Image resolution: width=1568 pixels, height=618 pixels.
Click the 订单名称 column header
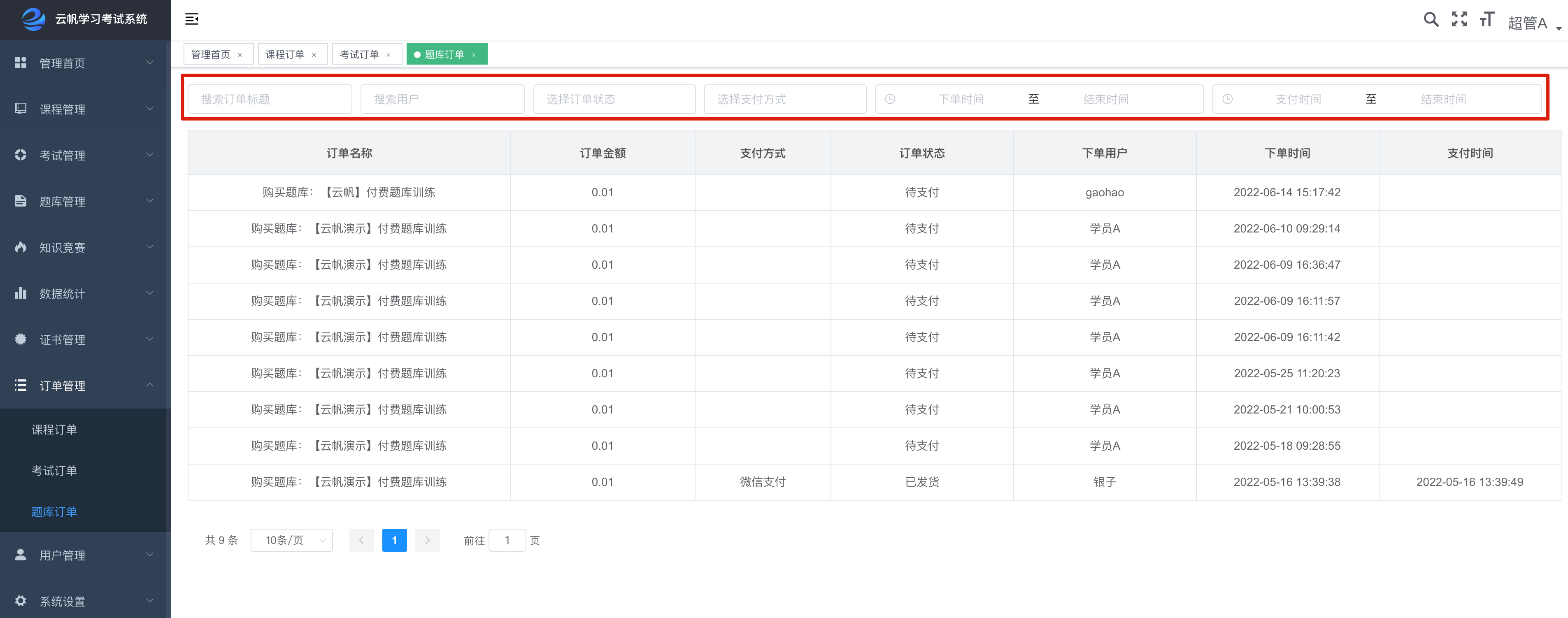(x=349, y=153)
